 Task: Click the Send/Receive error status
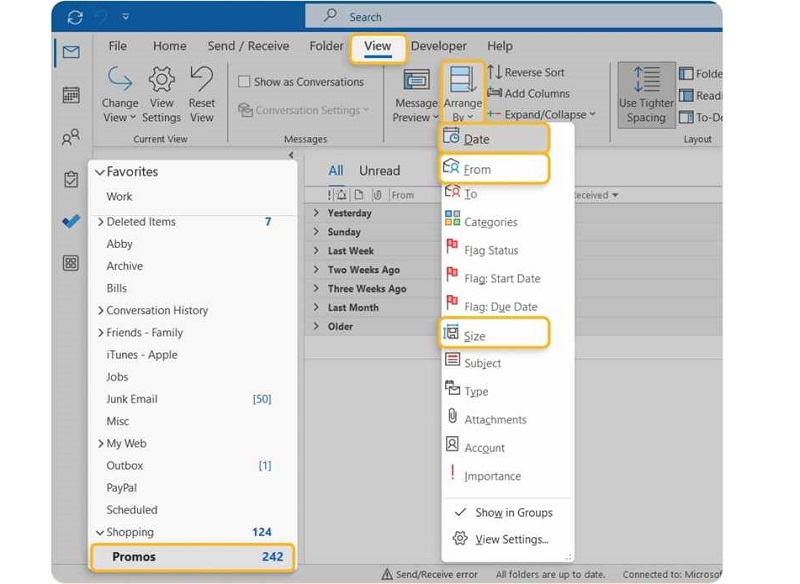click(430, 574)
